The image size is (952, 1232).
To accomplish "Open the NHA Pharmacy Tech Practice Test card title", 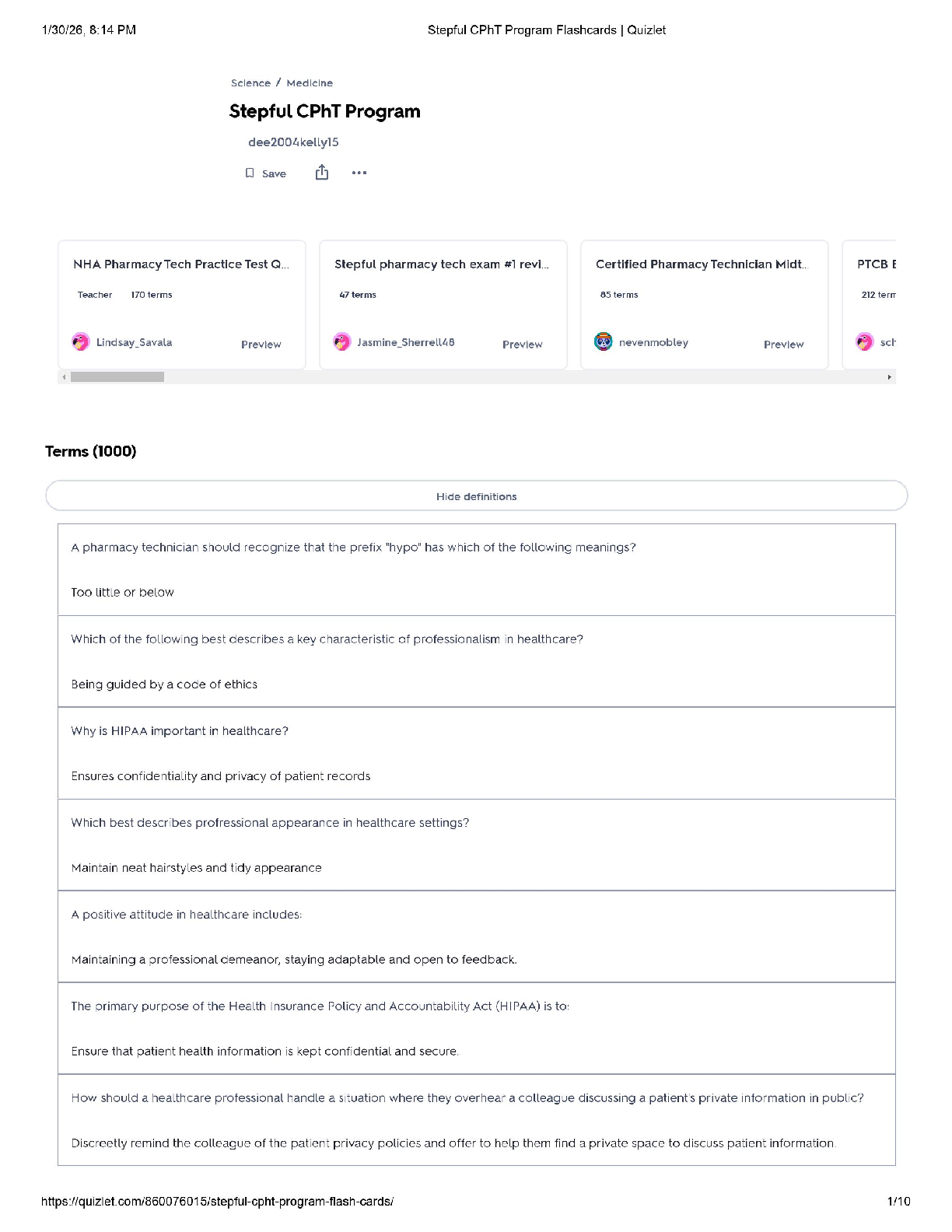I will coord(180,264).
